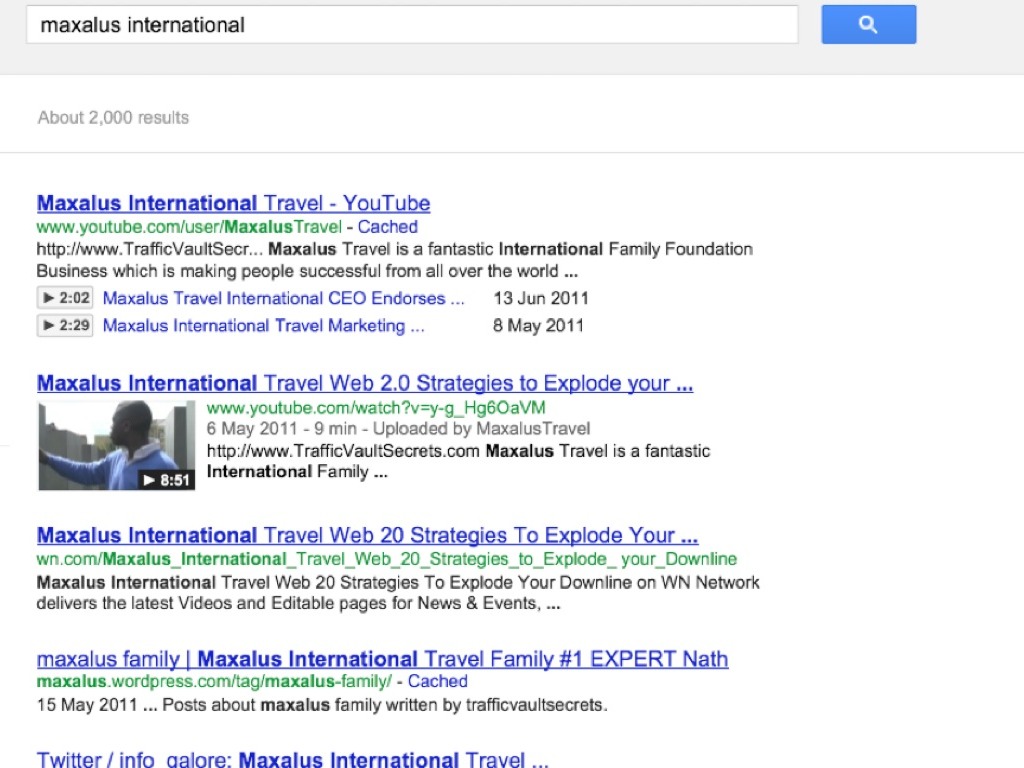View Cached copy of maxalus.wordpress.com result
1024x768 pixels.
pyautogui.click(x=437, y=681)
